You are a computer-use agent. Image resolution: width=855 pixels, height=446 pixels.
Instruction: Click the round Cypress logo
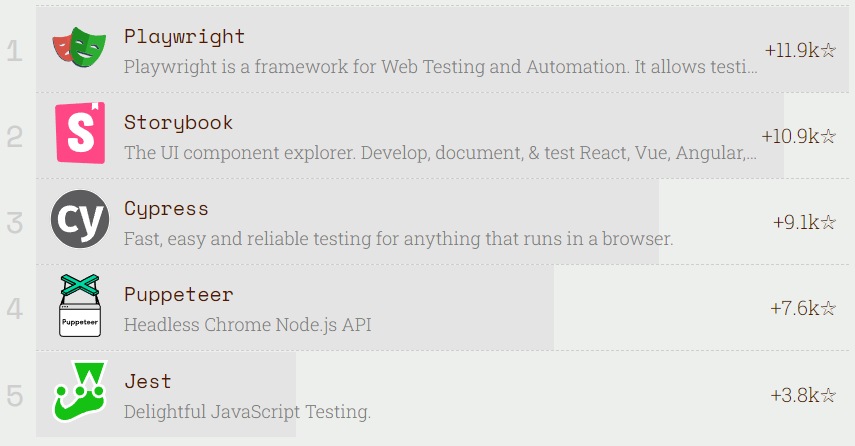point(80,219)
